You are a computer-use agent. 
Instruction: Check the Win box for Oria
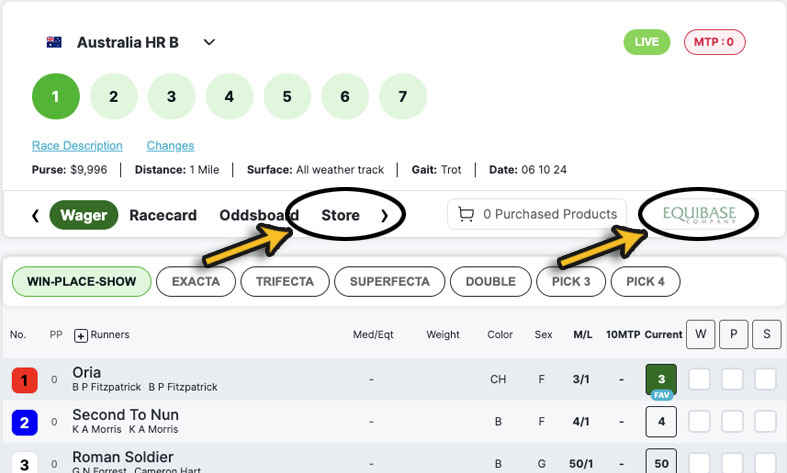tap(699, 379)
